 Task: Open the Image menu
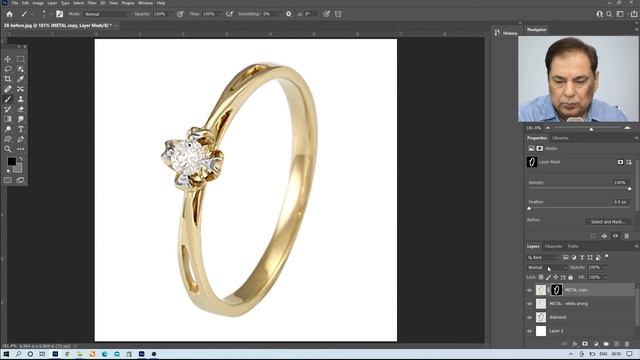click(x=38, y=3)
